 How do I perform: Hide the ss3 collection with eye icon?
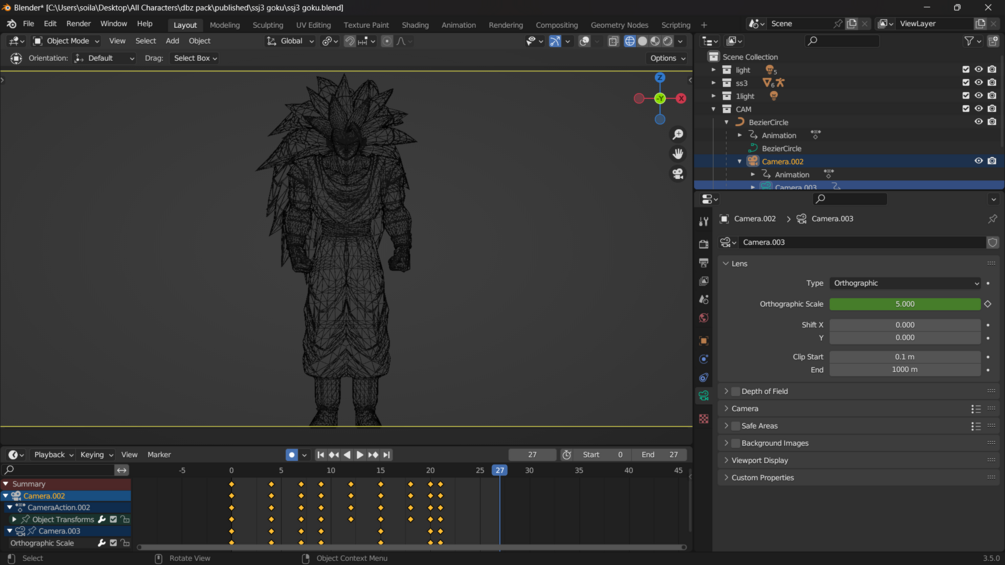tap(978, 83)
